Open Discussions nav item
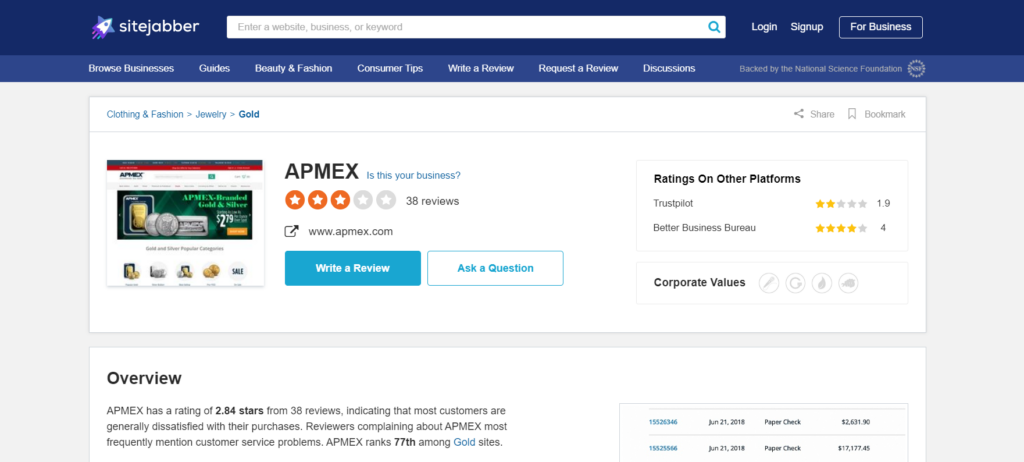 tap(669, 68)
